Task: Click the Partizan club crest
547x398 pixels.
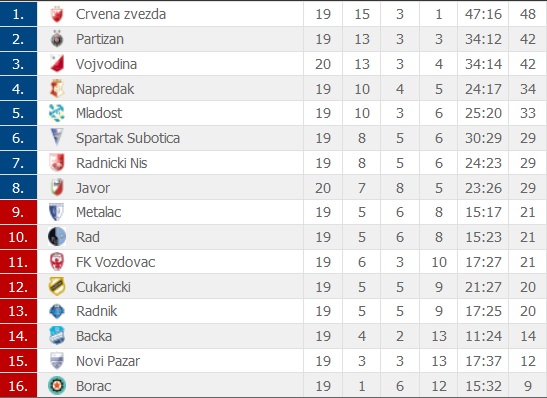Action: click(x=57, y=39)
